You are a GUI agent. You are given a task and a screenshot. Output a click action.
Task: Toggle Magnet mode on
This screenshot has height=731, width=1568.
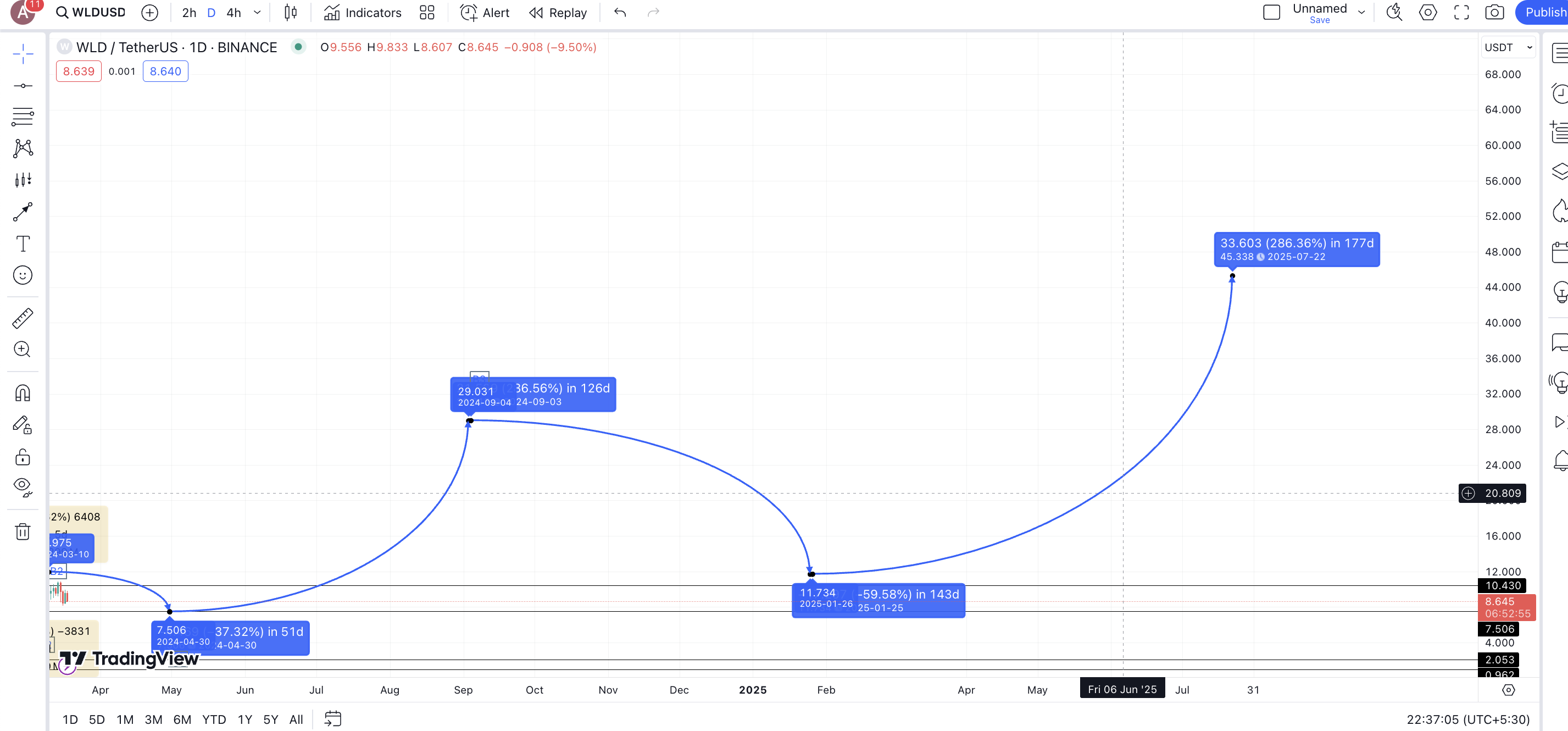pyautogui.click(x=23, y=393)
